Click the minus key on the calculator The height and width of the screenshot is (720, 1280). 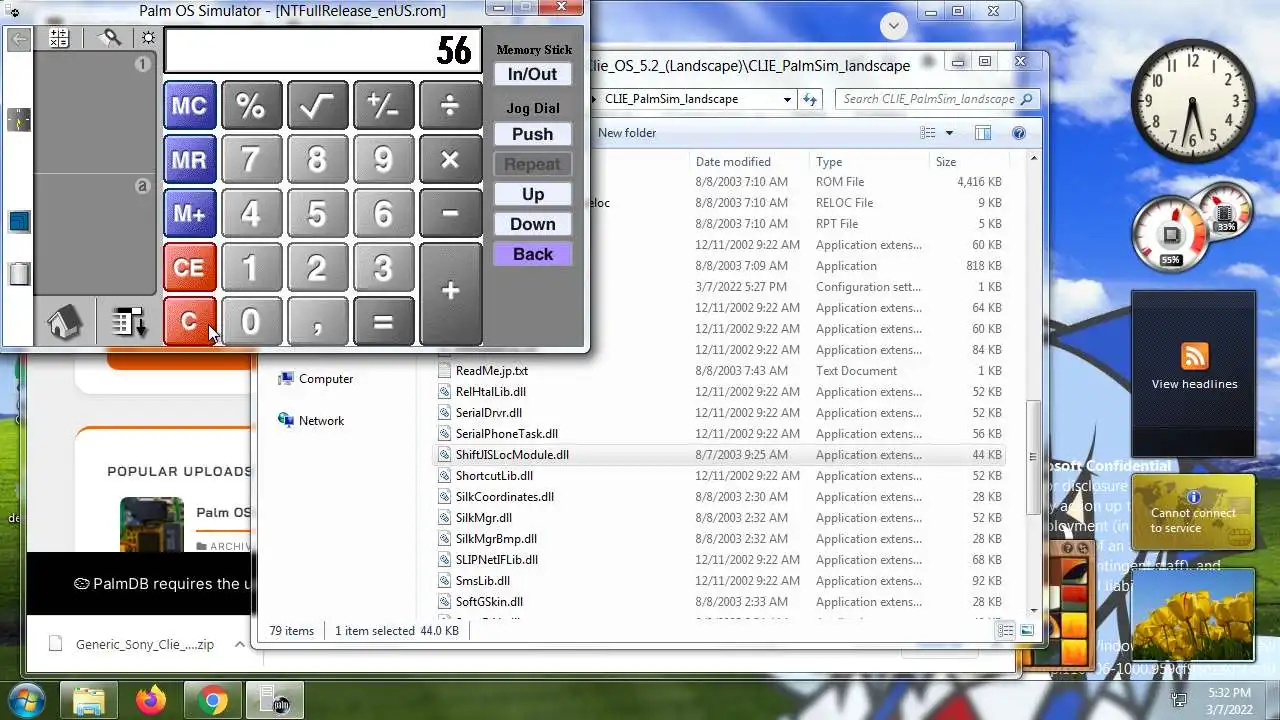tap(450, 213)
